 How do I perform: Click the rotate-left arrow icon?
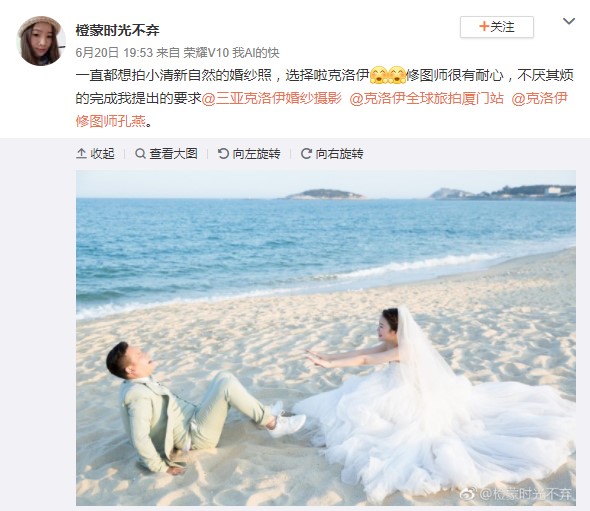(223, 154)
